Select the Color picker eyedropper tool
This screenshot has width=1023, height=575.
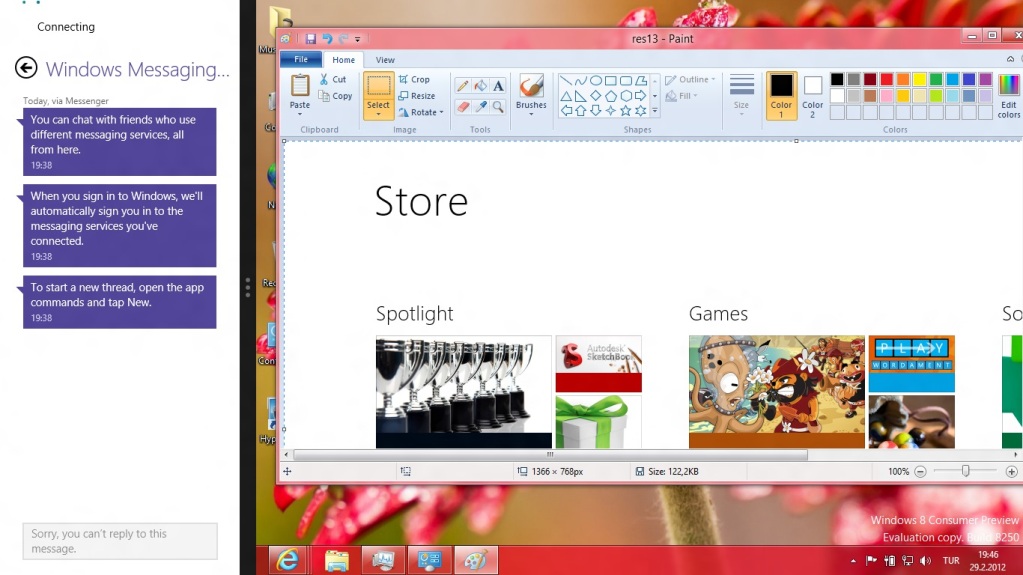(480, 106)
